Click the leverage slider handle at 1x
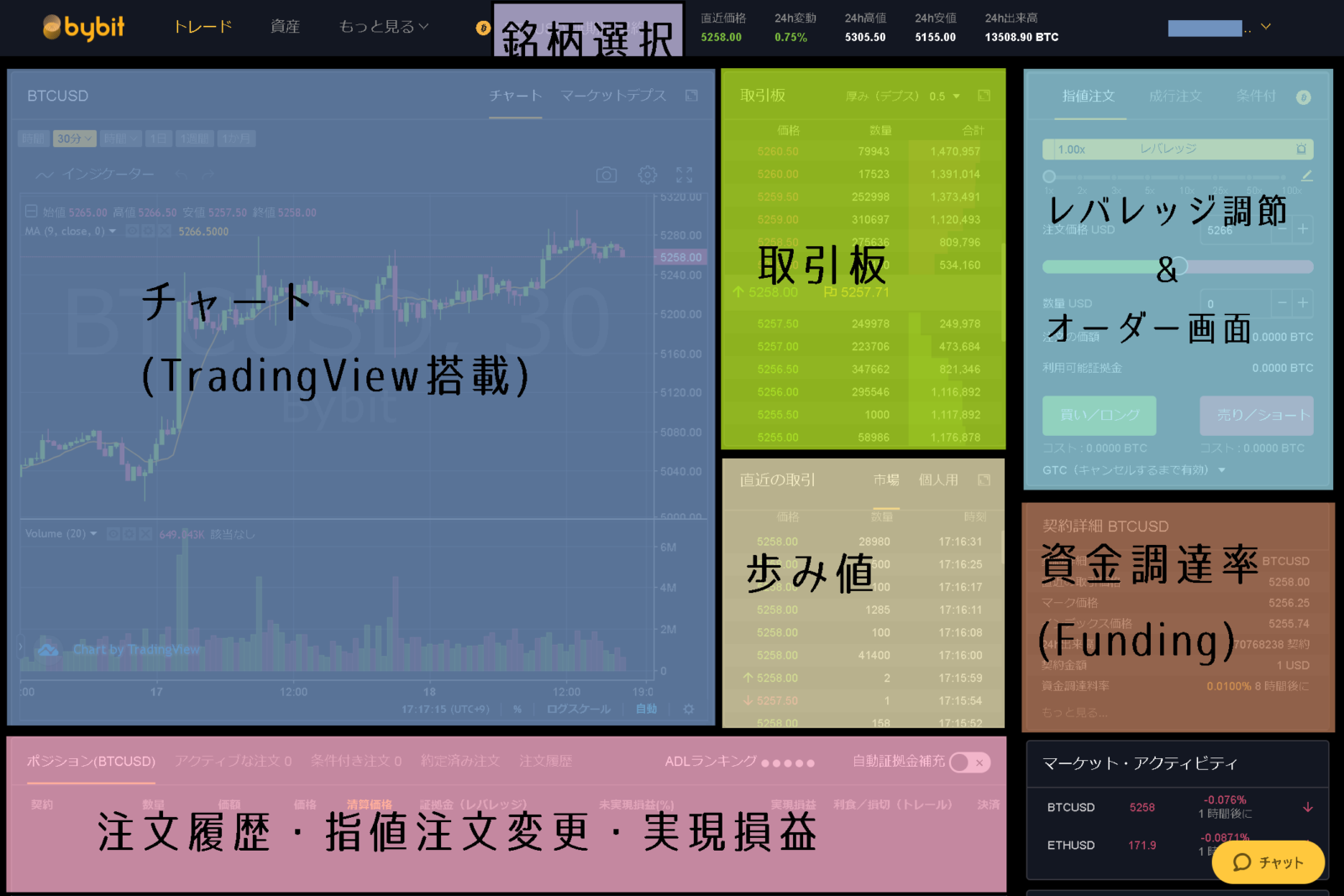Screen dimensions: 1344x896 pos(1049,176)
